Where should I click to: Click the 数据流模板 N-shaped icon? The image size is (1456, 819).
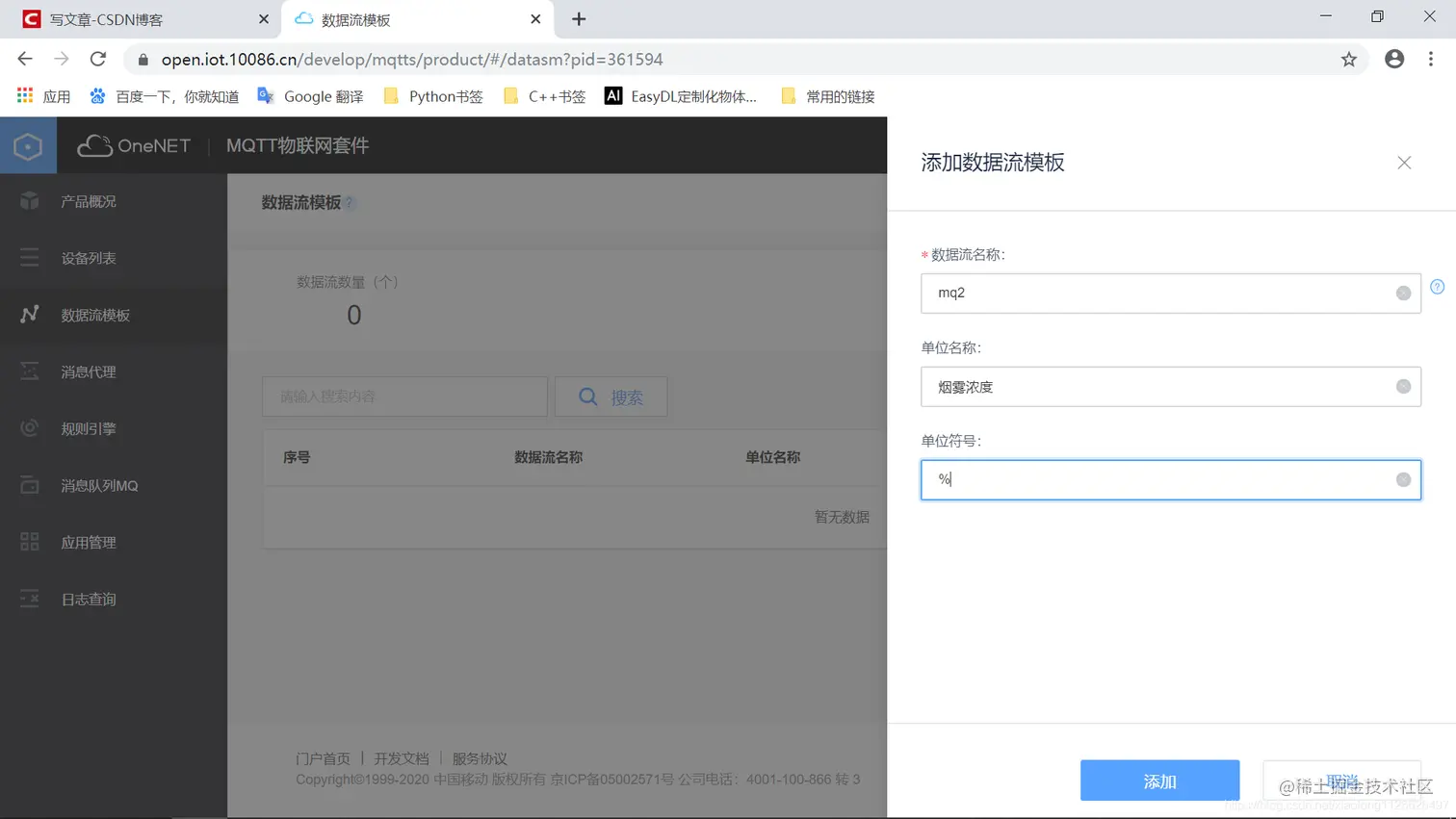pos(30,314)
